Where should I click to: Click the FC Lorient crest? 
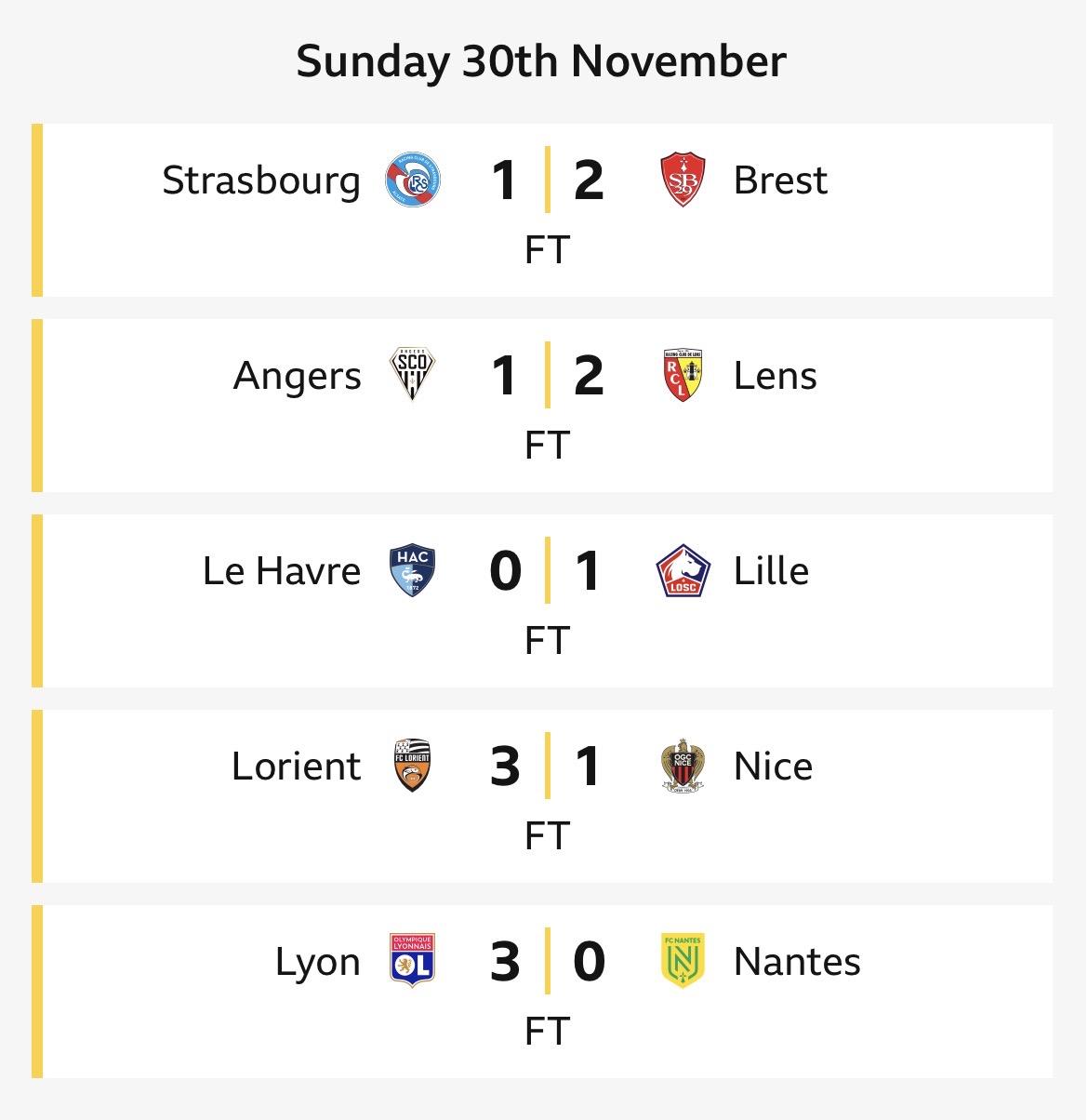pyautogui.click(x=412, y=766)
